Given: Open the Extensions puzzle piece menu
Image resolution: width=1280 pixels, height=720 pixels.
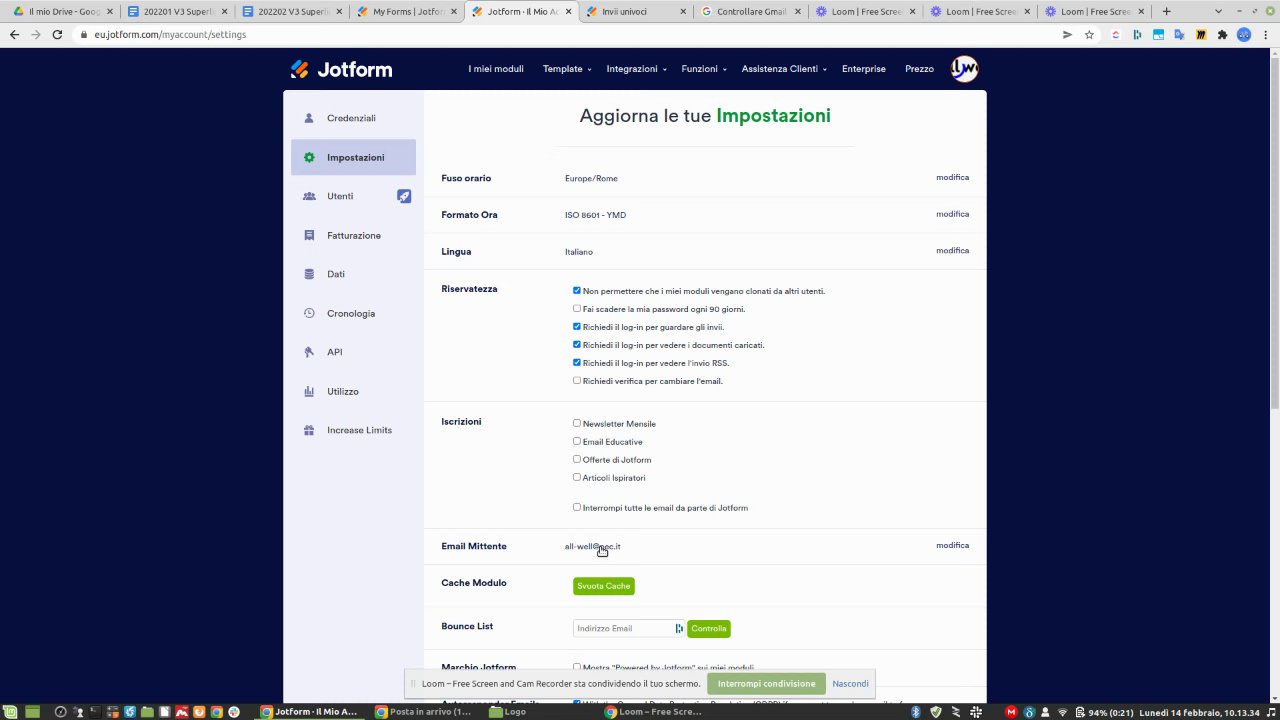Looking at the screenshot, I should click(1222, 34).
